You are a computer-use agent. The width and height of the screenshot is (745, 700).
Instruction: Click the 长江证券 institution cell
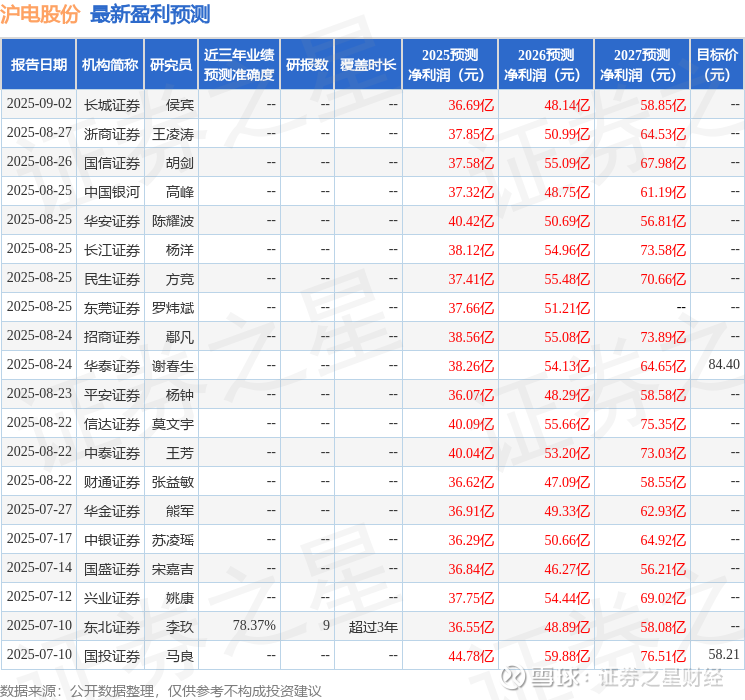112,250
